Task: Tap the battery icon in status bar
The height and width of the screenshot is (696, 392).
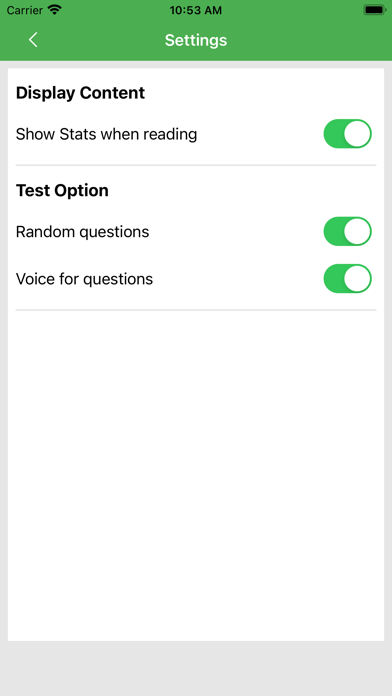Action: [375, 10]
